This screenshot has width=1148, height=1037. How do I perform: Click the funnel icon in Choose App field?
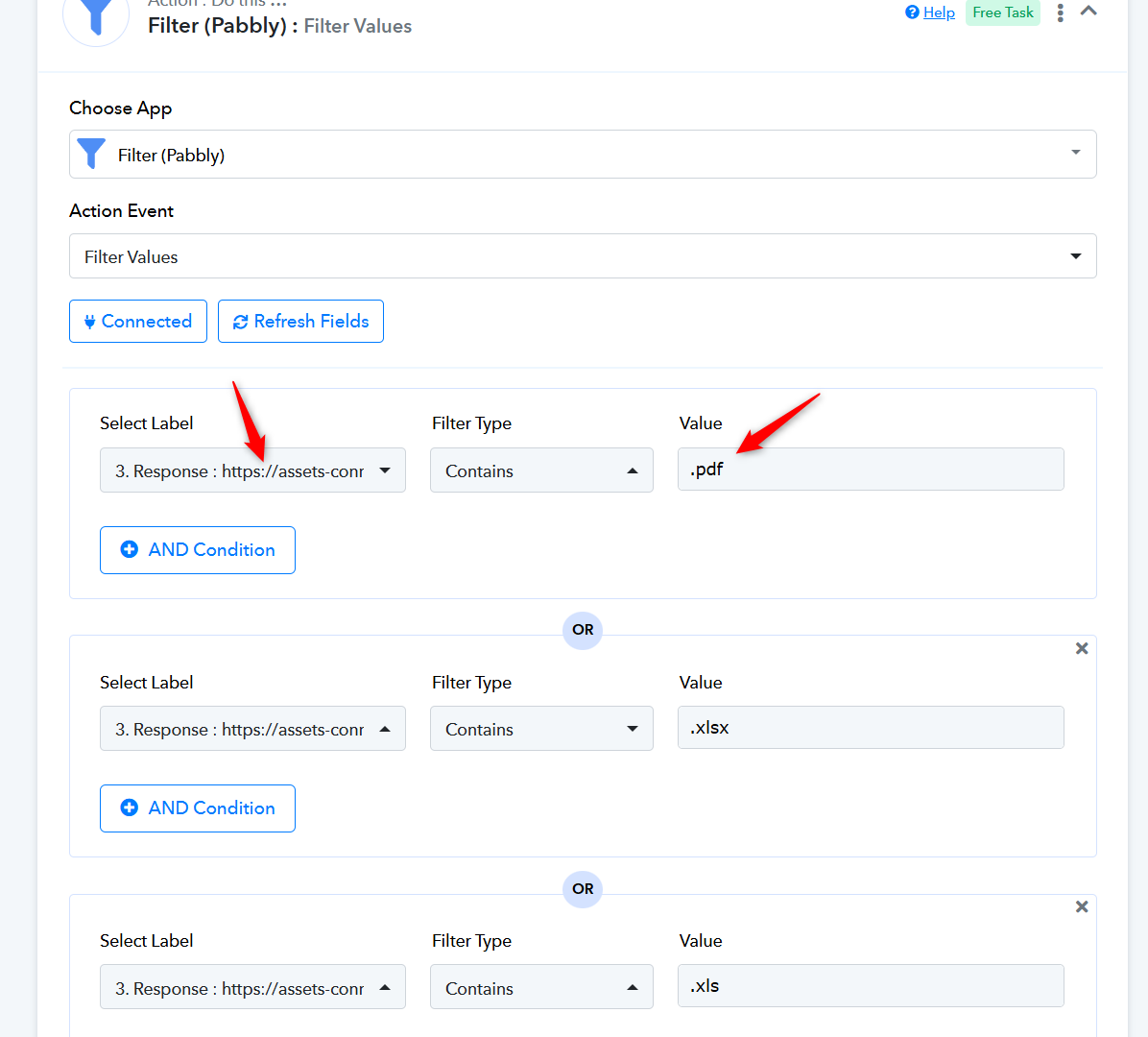tap(91, 154)
